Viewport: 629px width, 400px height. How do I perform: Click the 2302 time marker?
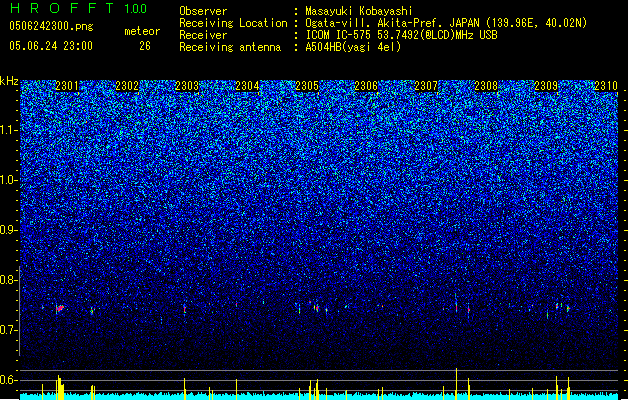pos(127,86)
